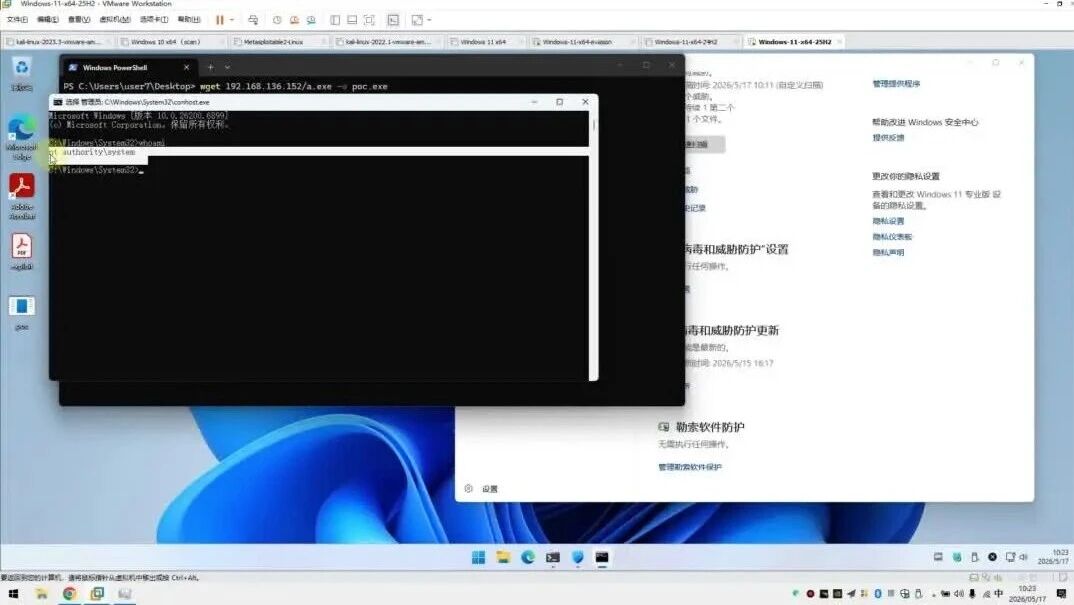Screen dimensions: 1074x605
Task: Click the send Ctrl+Alt+Del toolbar icon
Action: point(253,20)
